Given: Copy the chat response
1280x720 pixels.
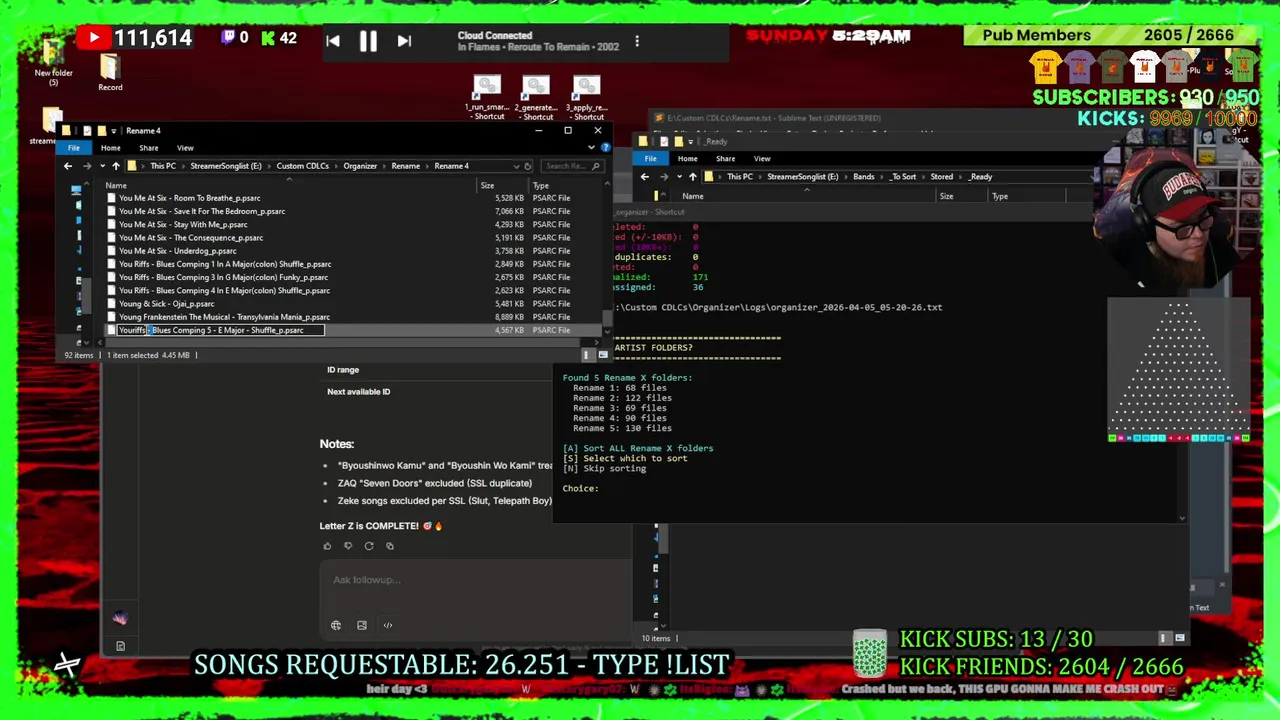Looking at the screenshot, I should click(390, 546).
